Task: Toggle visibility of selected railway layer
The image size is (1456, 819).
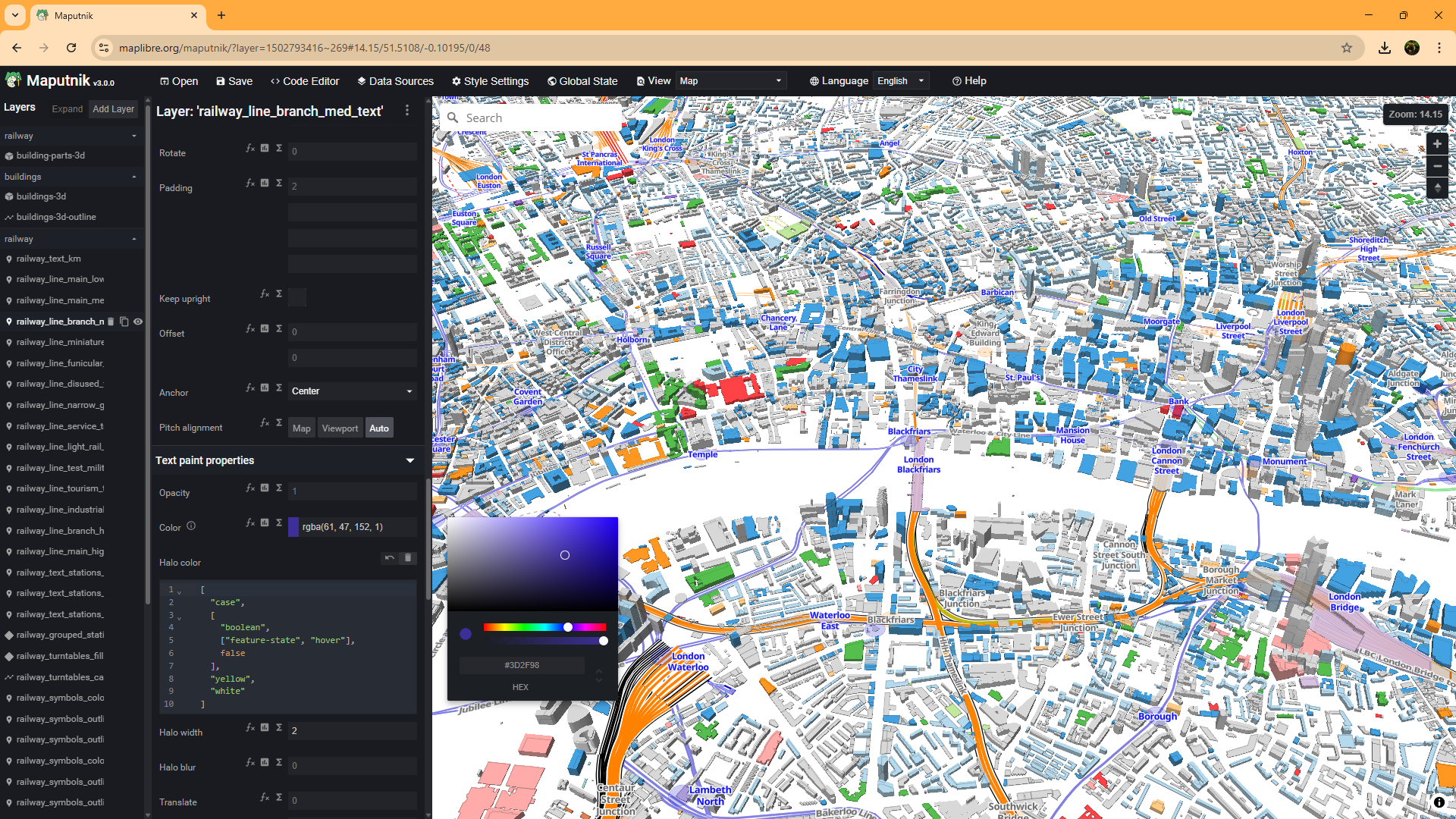Action: [138, 322]
